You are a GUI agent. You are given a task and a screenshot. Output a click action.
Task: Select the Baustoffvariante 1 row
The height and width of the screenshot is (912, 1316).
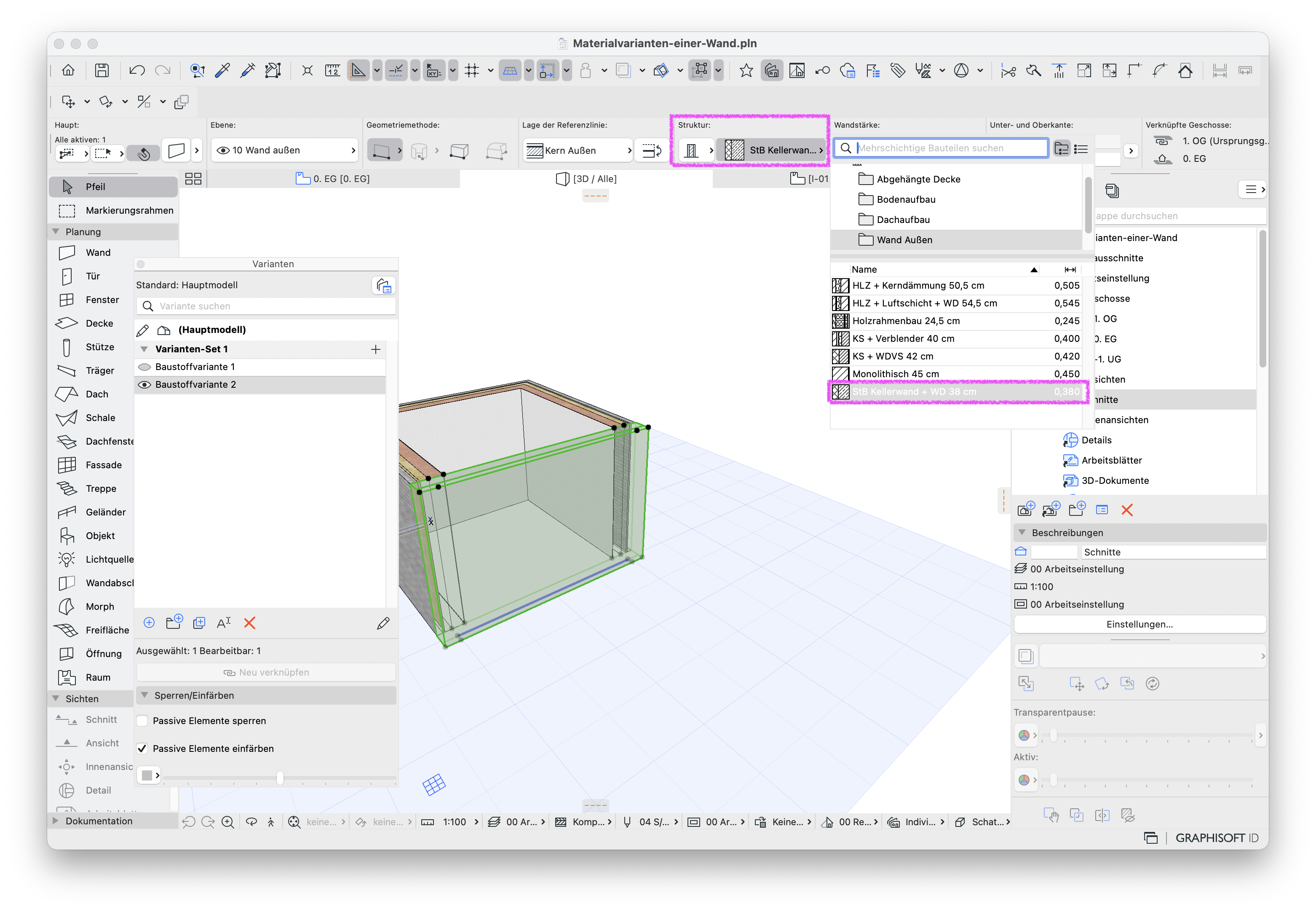pos(260,367)
